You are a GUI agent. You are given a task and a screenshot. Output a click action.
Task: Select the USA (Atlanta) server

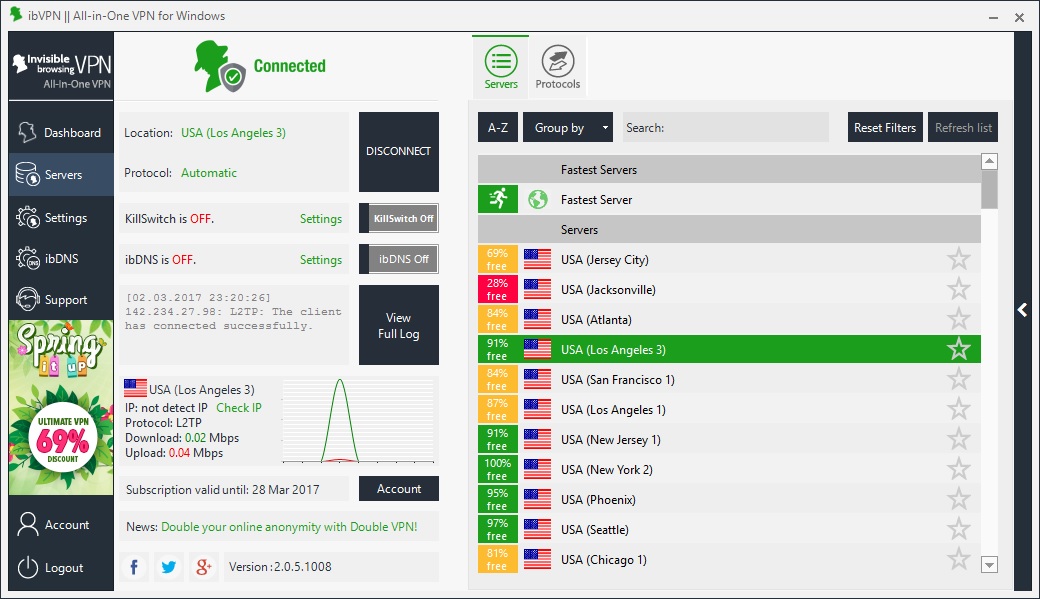coord(730,319)
